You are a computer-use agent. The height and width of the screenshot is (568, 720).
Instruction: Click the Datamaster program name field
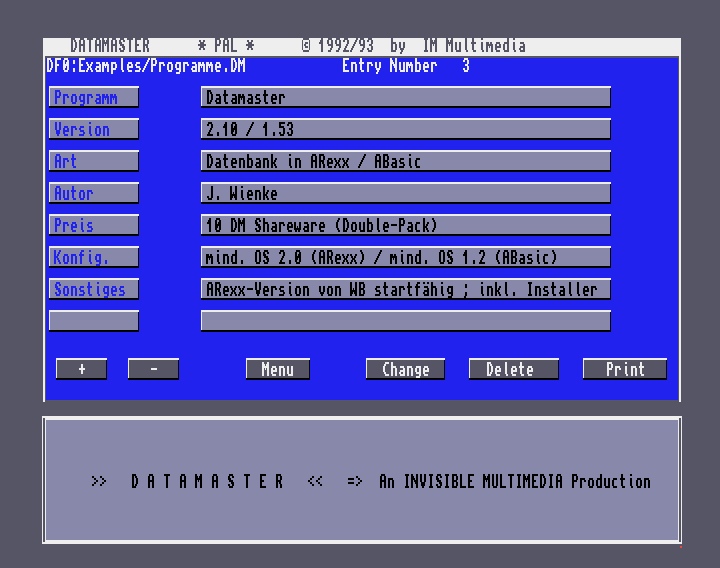point(405,97)
